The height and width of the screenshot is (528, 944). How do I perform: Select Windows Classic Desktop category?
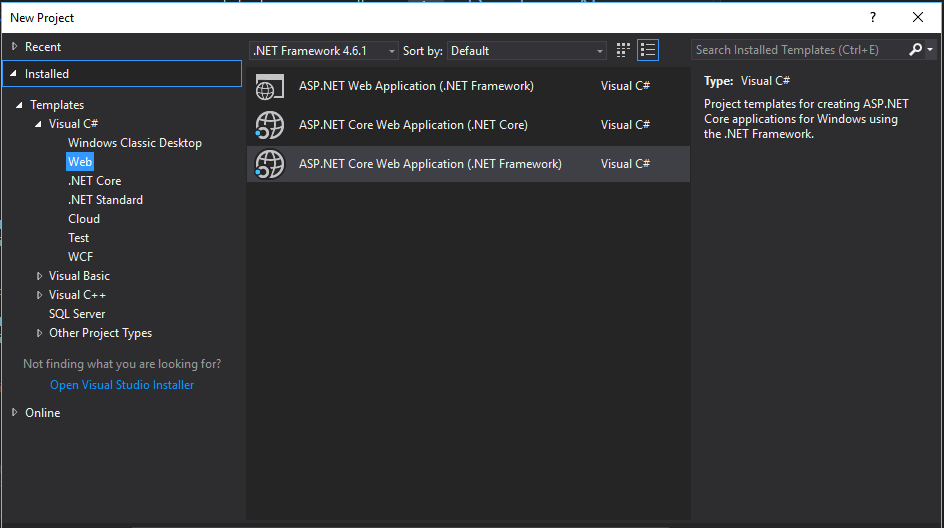(x=135, y=143)
